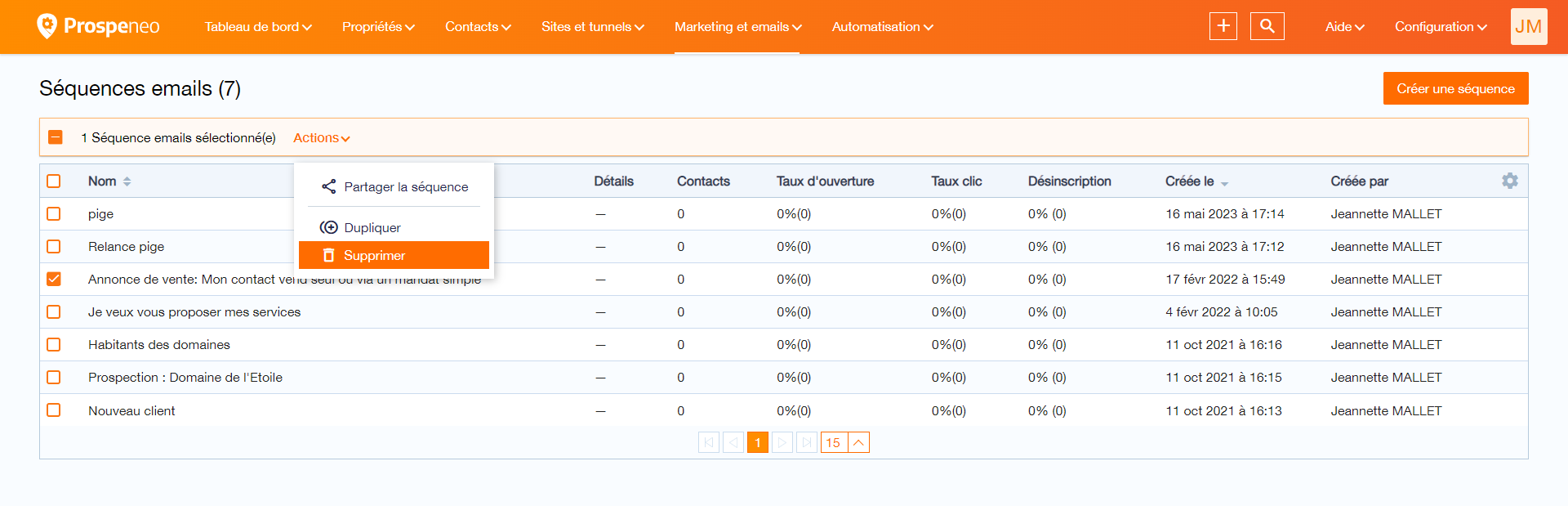Open the page size selector arrow next to 15
Screen dimensions: 1568x506
858,442
